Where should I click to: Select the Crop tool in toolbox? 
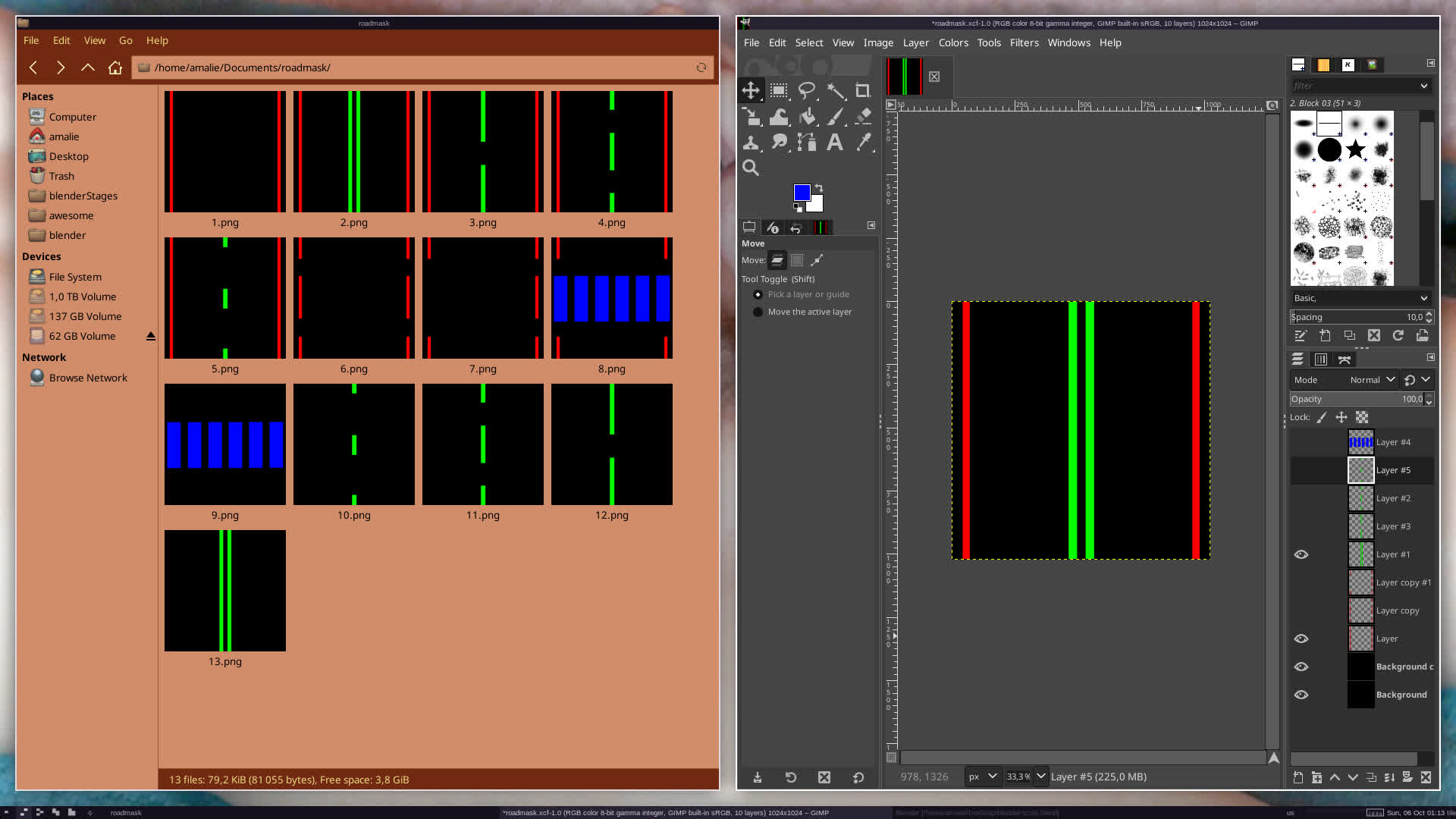[x=862, y=91]
